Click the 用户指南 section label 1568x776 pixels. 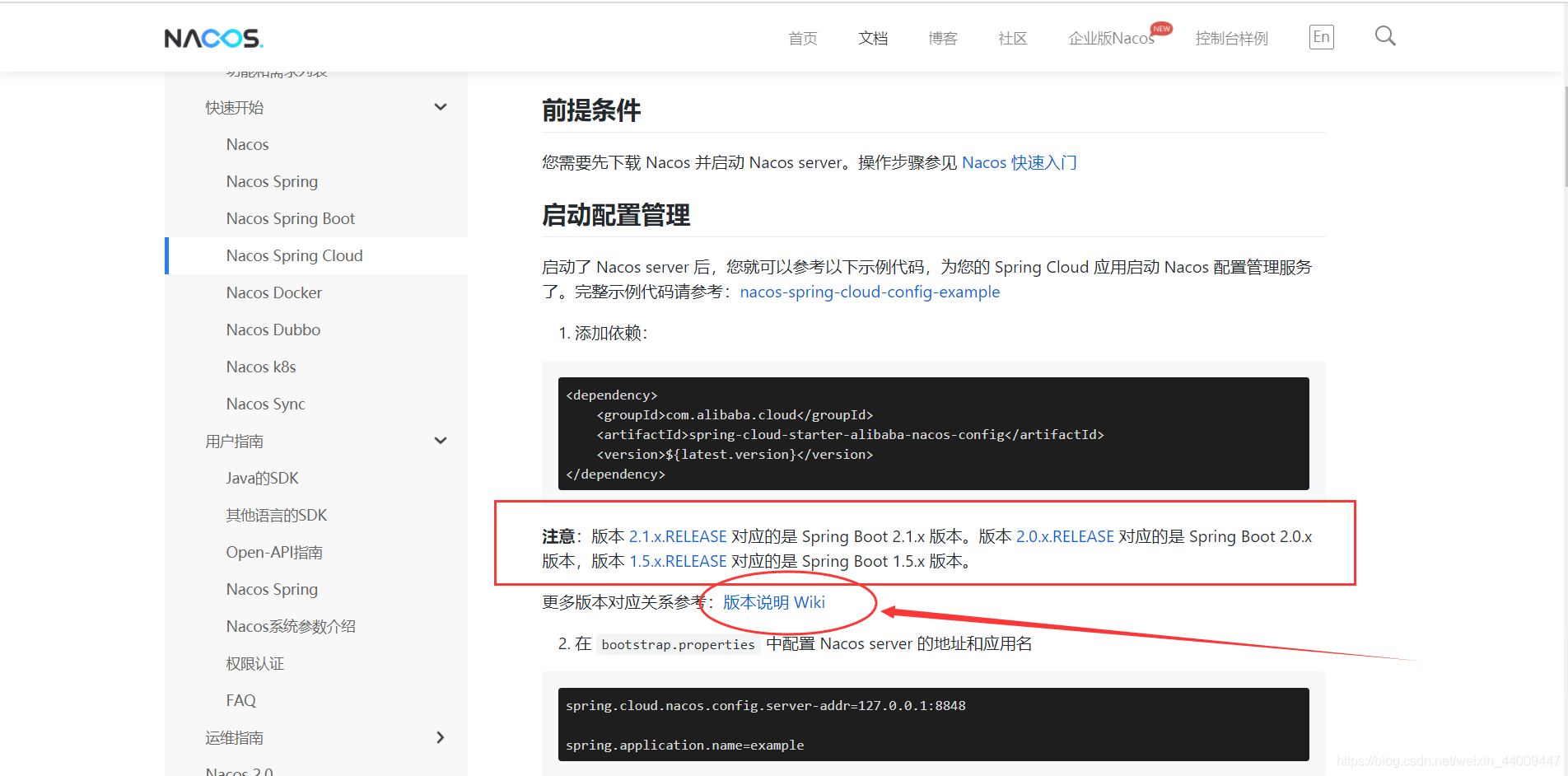point(234,441)
